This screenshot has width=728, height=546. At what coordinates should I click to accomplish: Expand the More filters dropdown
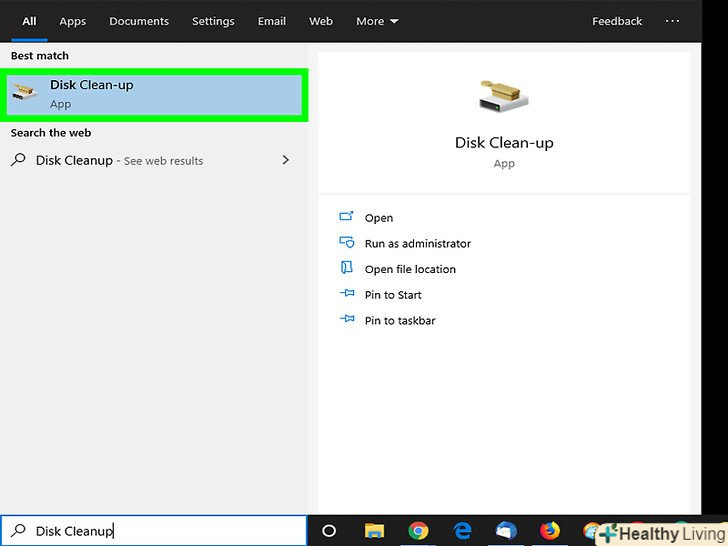tap(377, 21)
